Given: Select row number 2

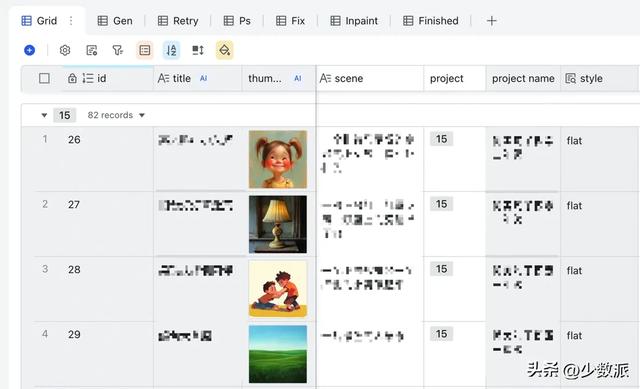Looking at the screenshot, I should pyautogui.click(x=45, y=204).
